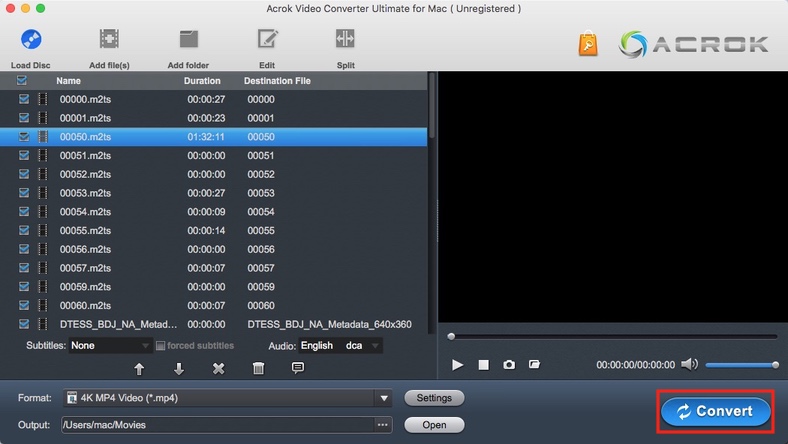Click the 00:00:09 duration cell
788x444 pixels.
click(x=206, y=212)
